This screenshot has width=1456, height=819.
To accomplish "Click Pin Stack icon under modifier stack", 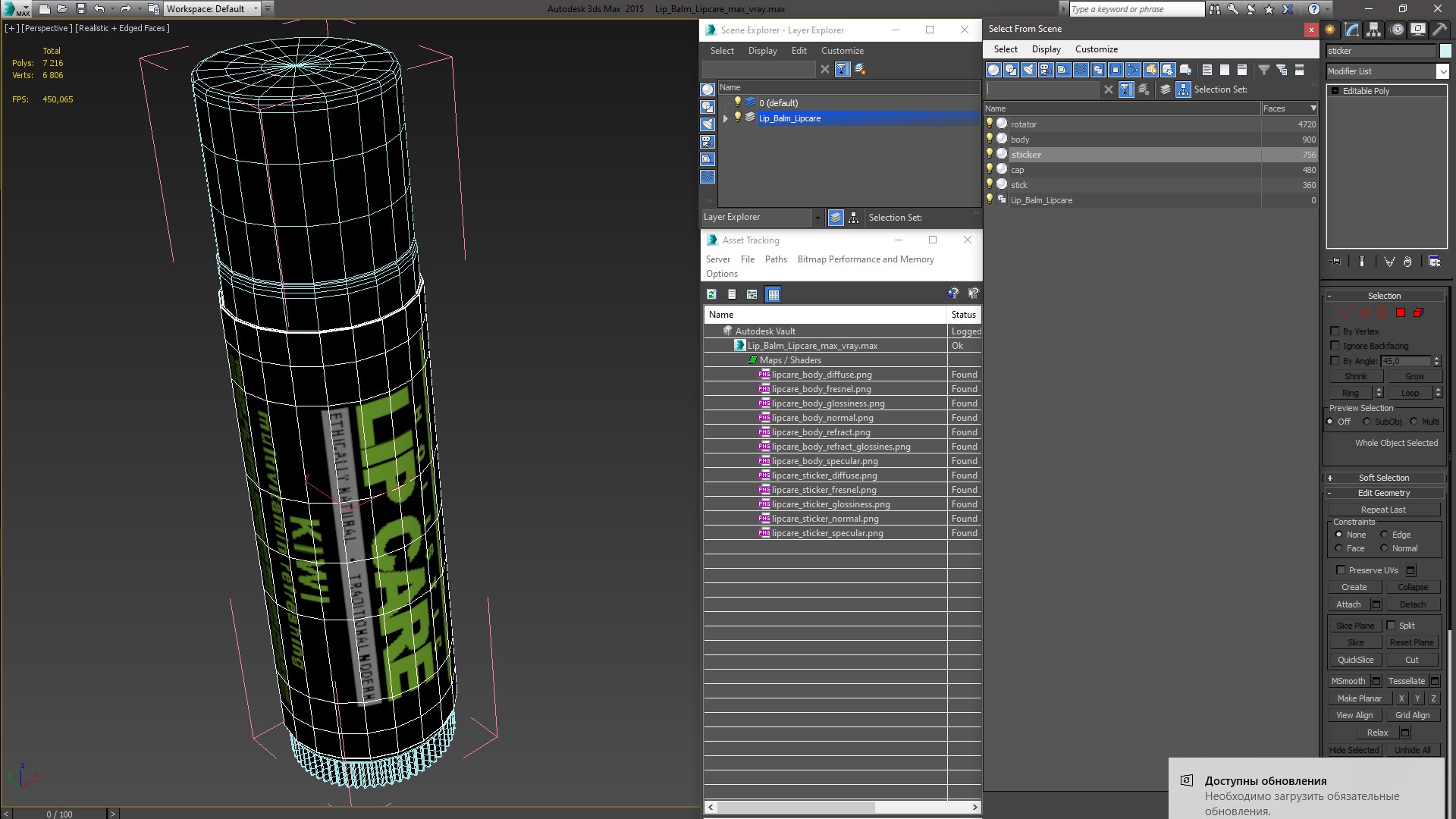I will pyautogui.click(x=1336, y=262).
